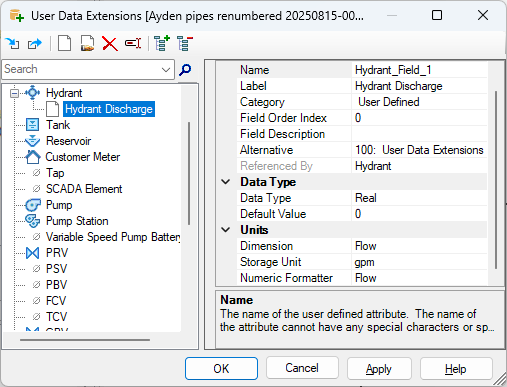The image size is (507, 387).
Task: Select the PRV tree item
Action: [57, 253]
